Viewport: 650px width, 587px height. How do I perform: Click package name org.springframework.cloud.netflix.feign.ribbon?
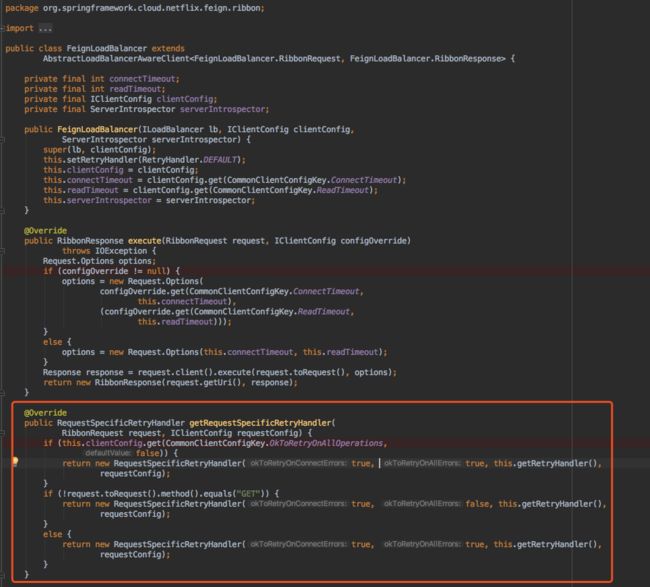tap(152, 8)
